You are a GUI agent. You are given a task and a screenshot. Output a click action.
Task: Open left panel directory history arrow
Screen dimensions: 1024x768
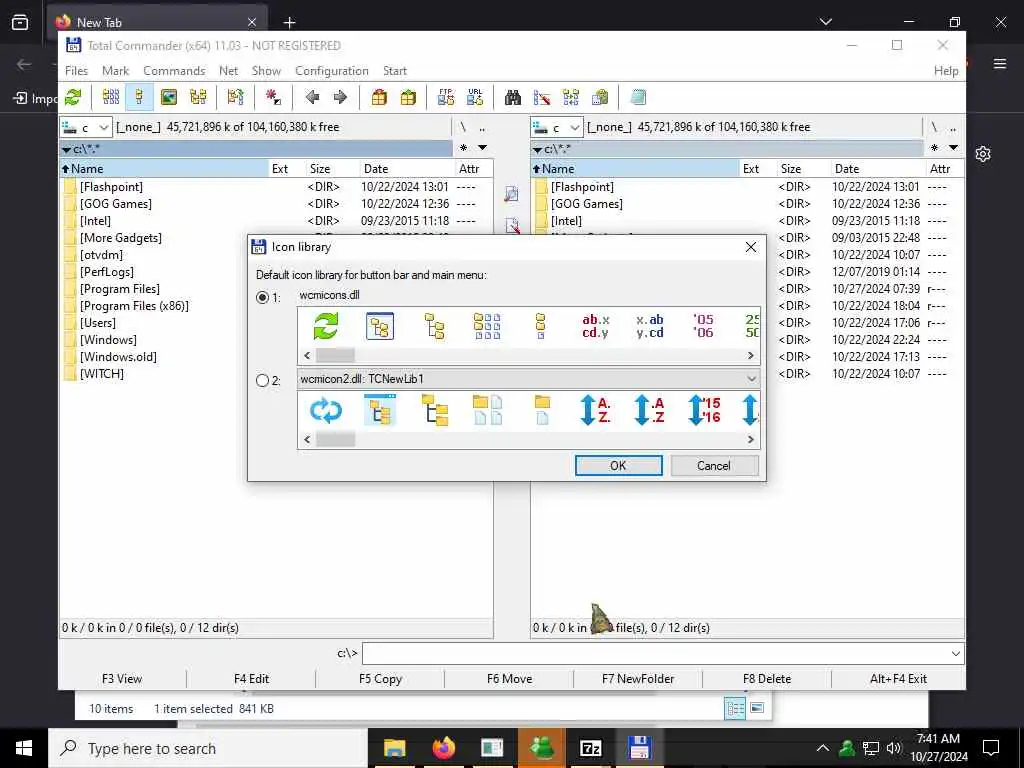483,148
